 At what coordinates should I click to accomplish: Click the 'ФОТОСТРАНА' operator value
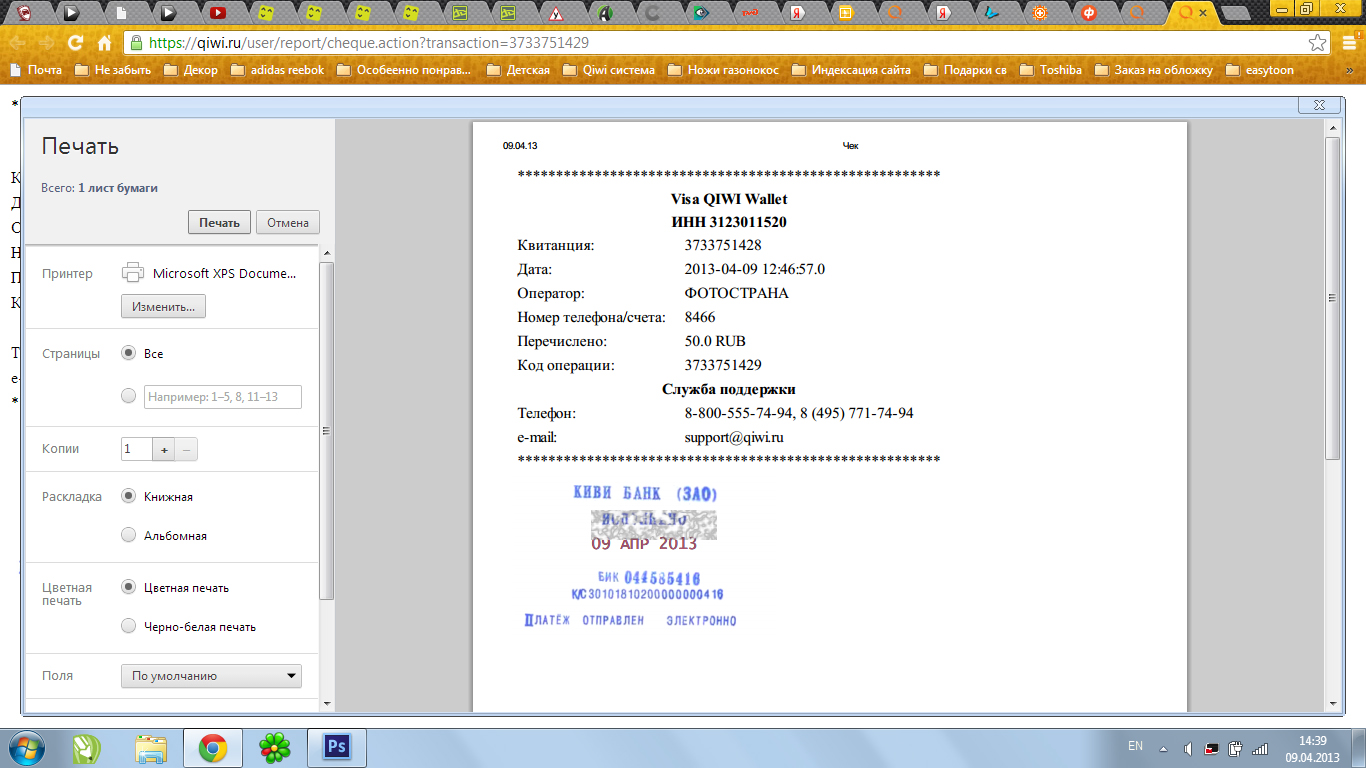736,293
